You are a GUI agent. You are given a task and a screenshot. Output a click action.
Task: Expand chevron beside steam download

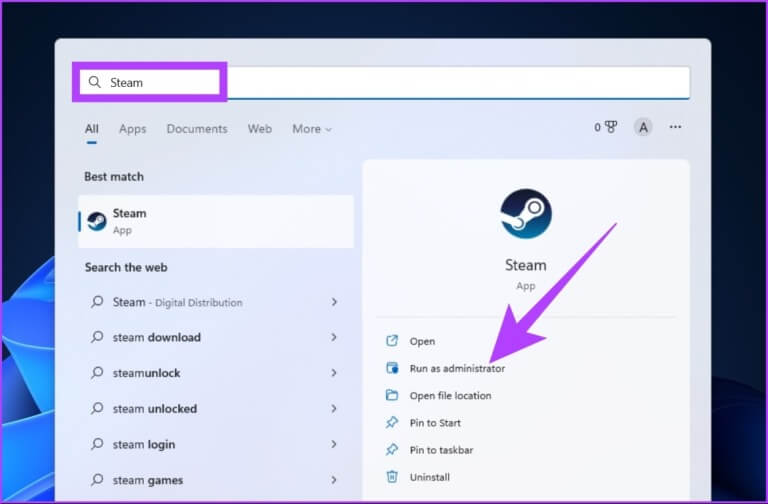[x=334, y=337]
